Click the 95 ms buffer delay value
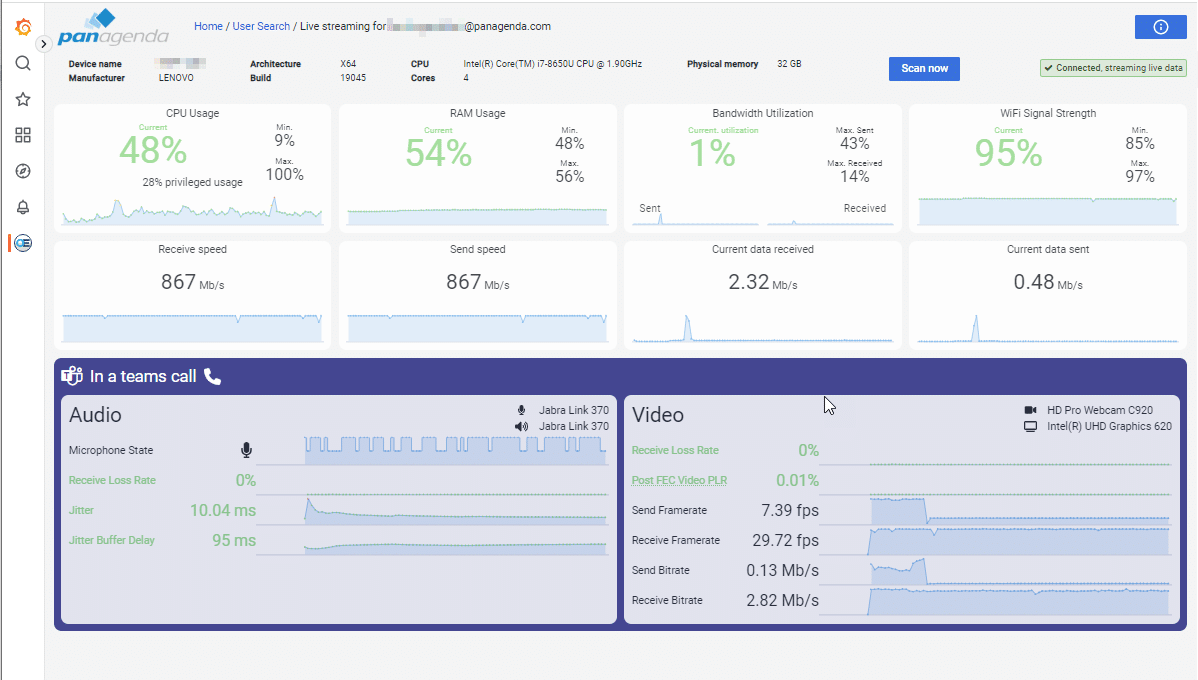The image size is (1198, 680). [234, 539]
